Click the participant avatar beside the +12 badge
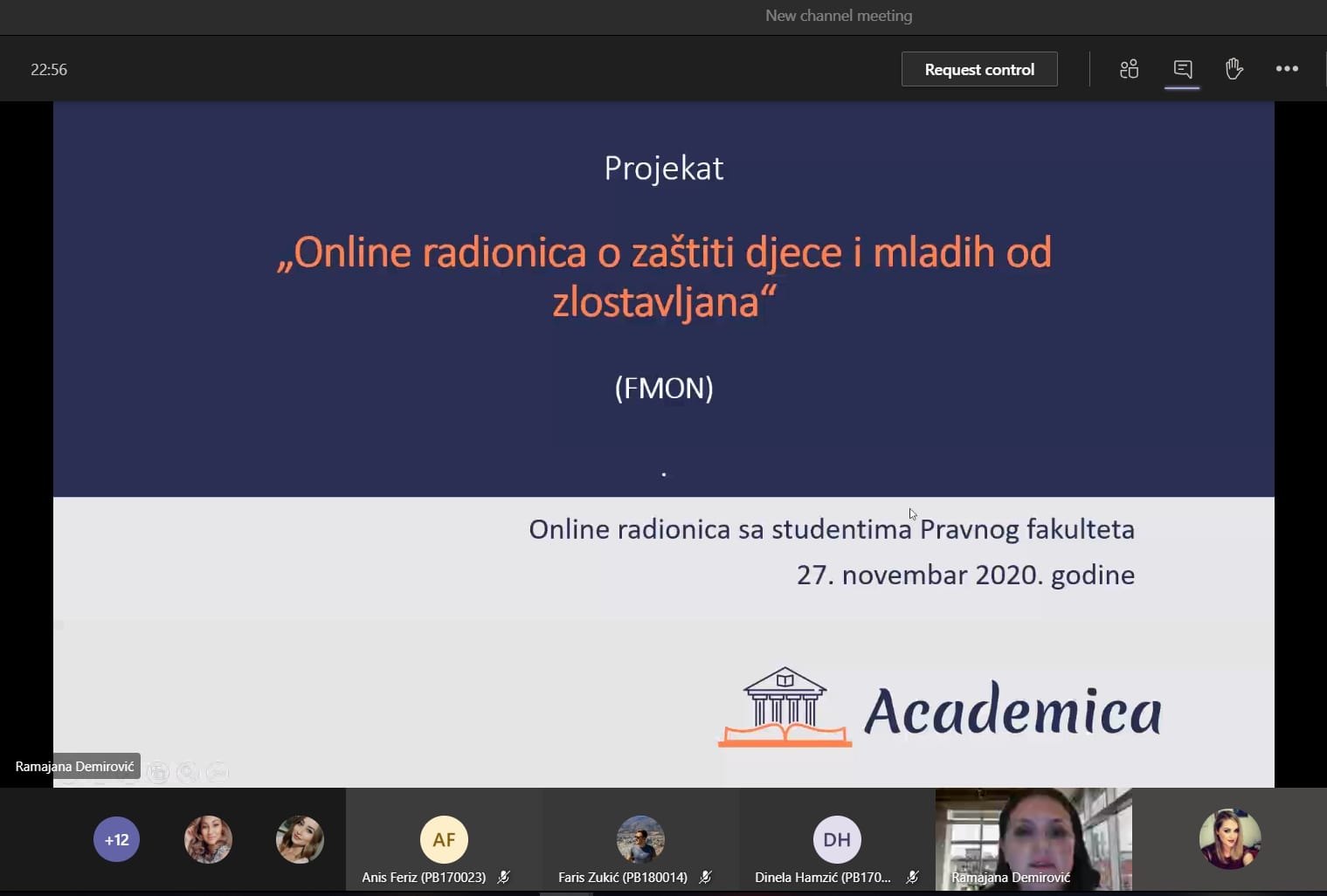The height and width of the screenshot is (896, 1327). pyautogui.click(x=208, y=839)
